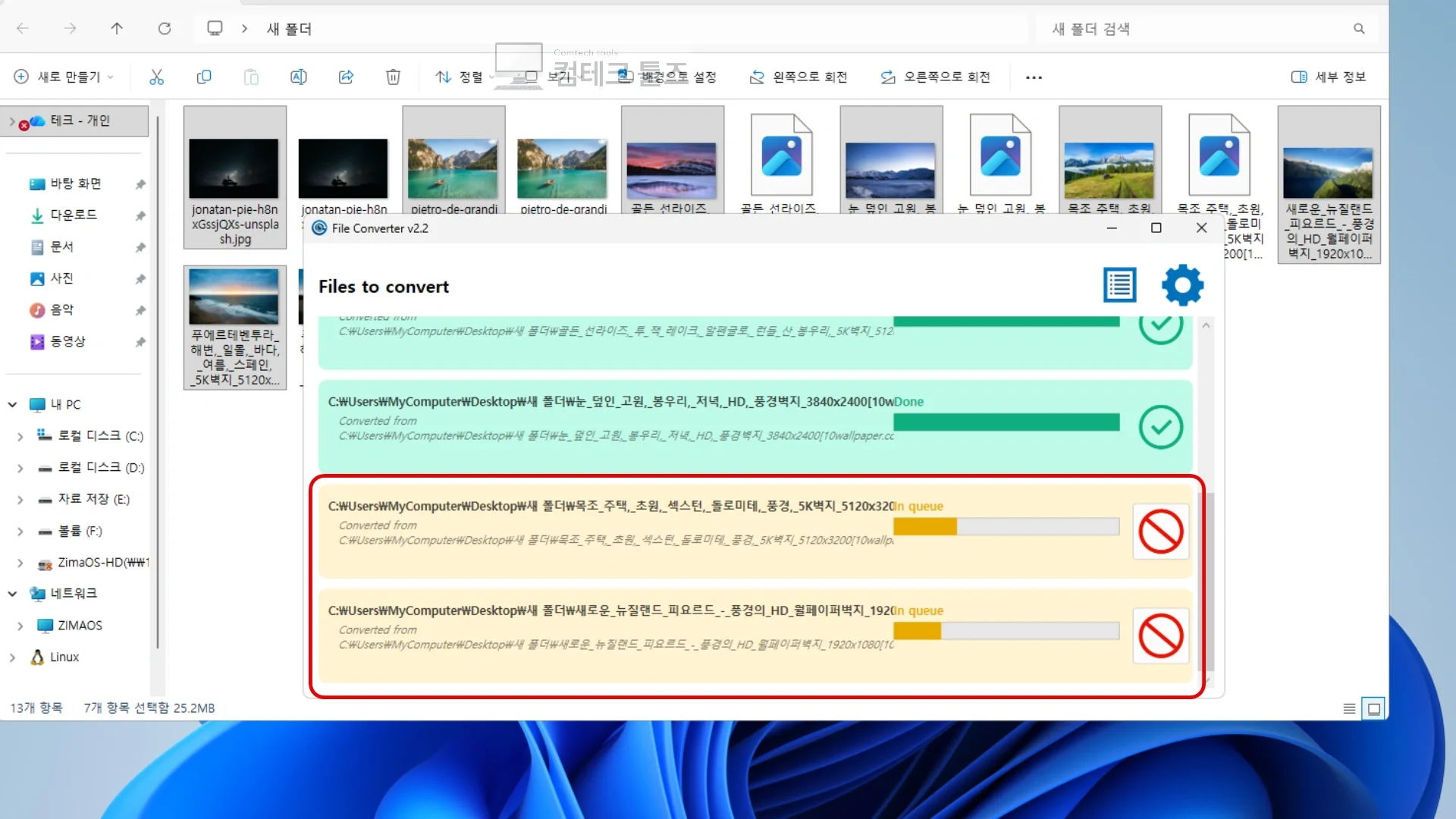This screenshot has height=819, width=1456.
Task: Click the checkmark for 눈_덮인_고원 conversion
Action: point(1160,427)
